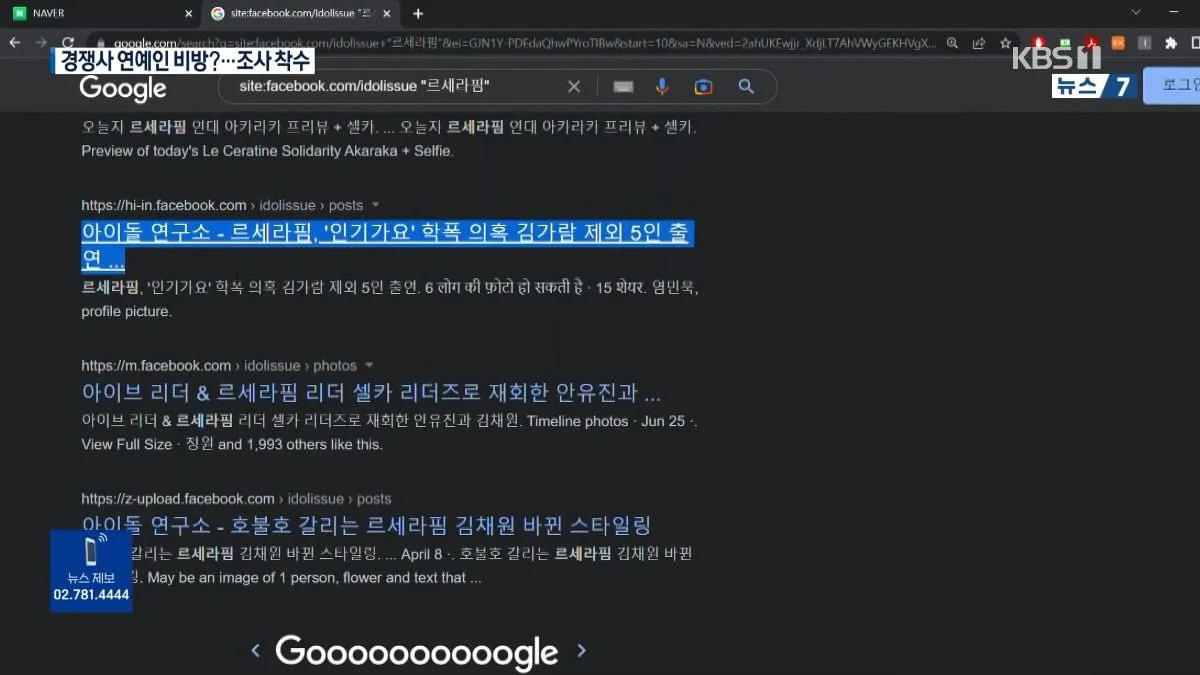Viewport: 1200px width, 675px height.
Task: Go to next results page arrow
Action: pos(581,652)
